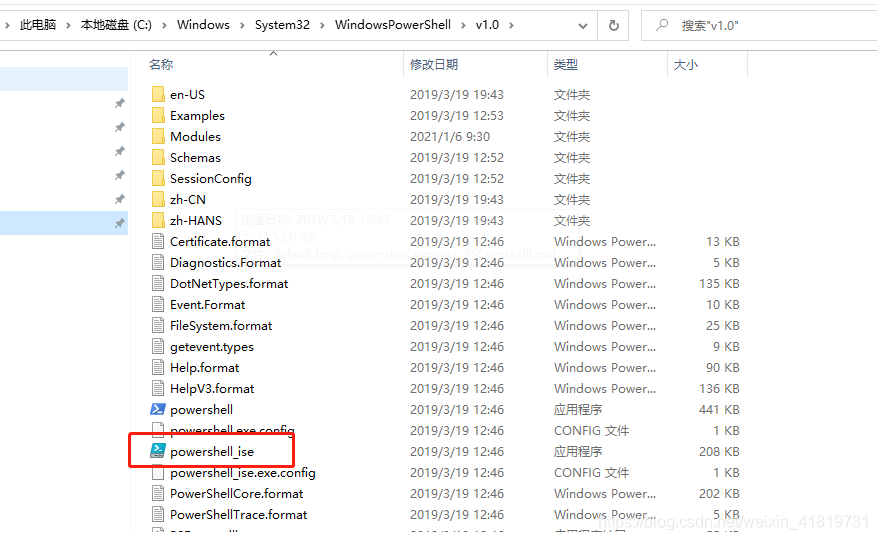877x540 pixels.
Task: Select the DotNetTypes.format file name
Action: [x=229, y=284]
